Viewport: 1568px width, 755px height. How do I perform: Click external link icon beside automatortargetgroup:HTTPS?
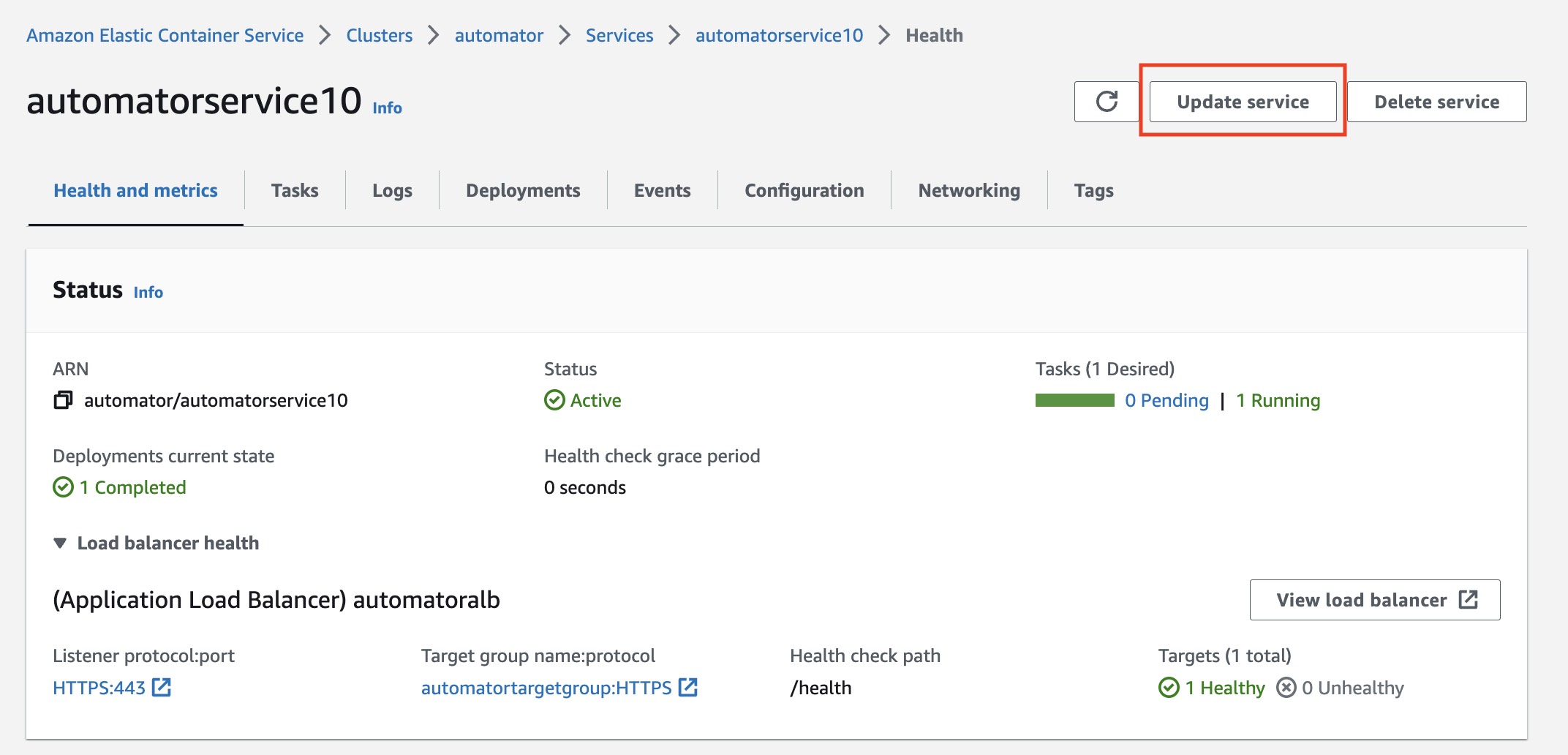pos(687,688)
